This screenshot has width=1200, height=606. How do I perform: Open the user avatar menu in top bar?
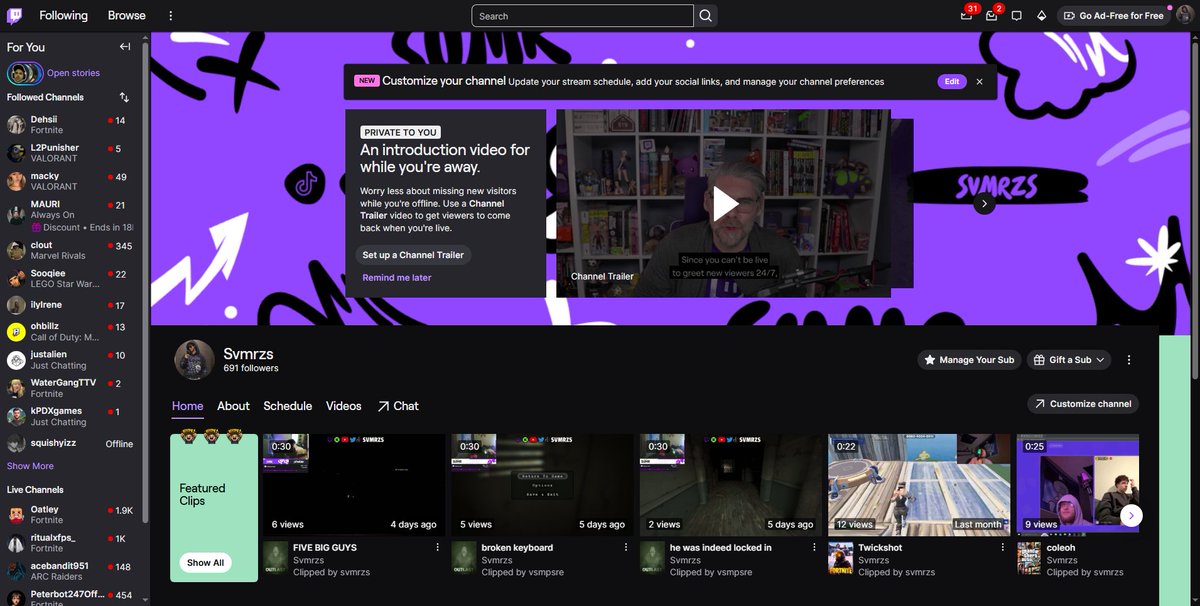pos(1184,15)
